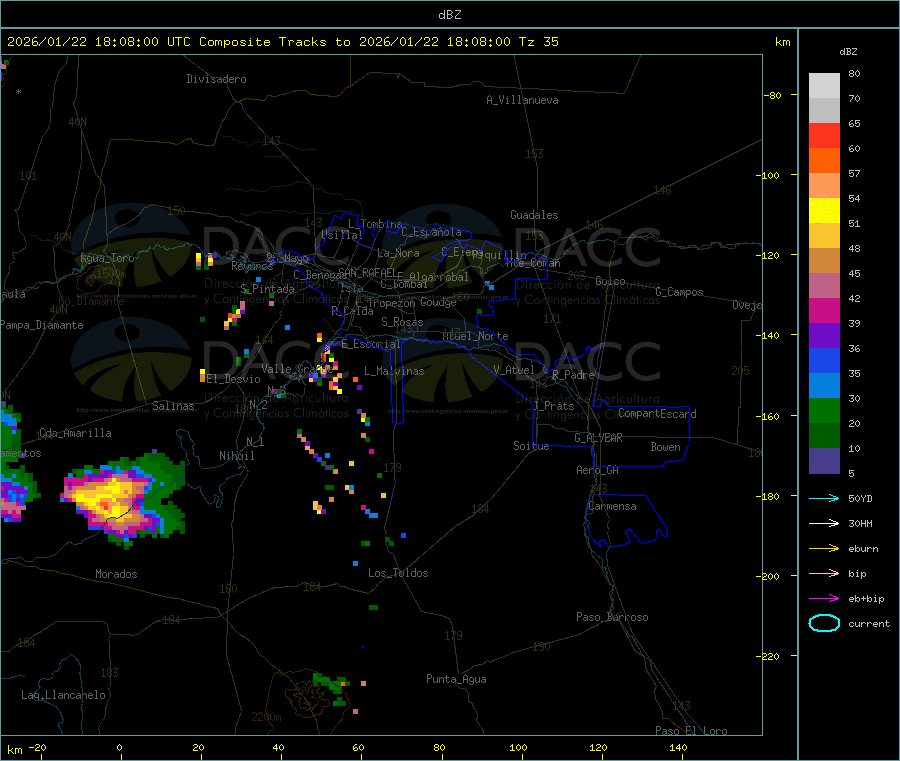The width and height of the screenshot is (900, 761).
Task: Click the Bowen map label
Action: tap(665, 447)
